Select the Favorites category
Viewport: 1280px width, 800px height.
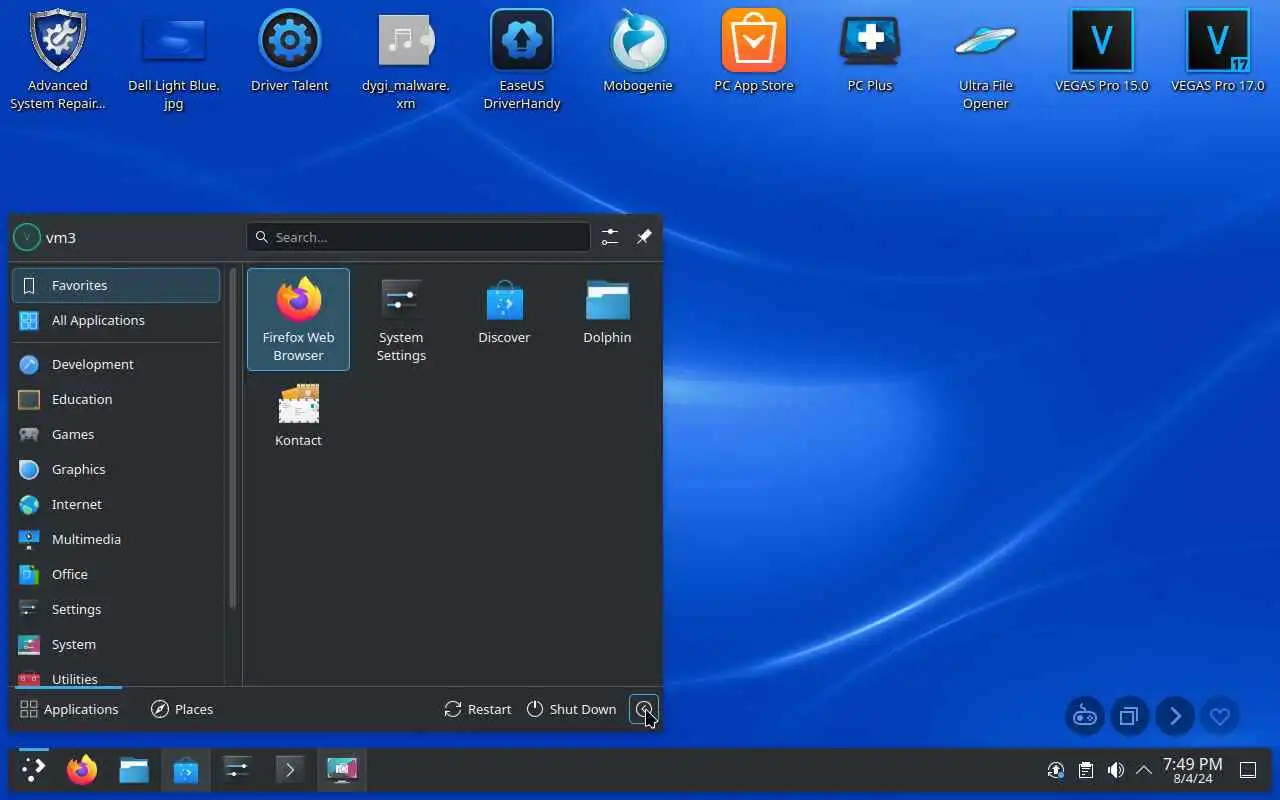(x=116, y=285)
